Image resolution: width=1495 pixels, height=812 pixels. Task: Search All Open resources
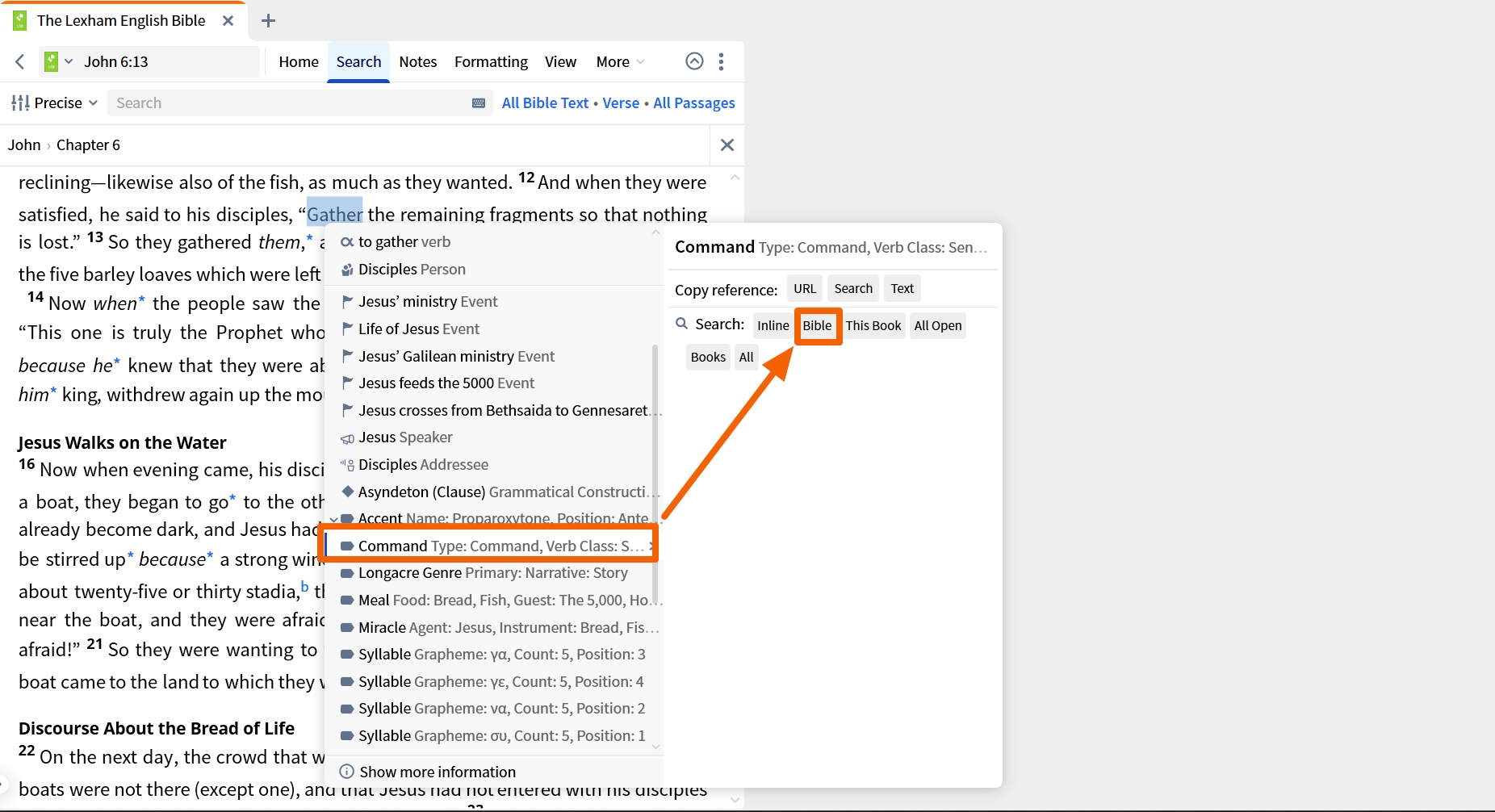(938, 326)
